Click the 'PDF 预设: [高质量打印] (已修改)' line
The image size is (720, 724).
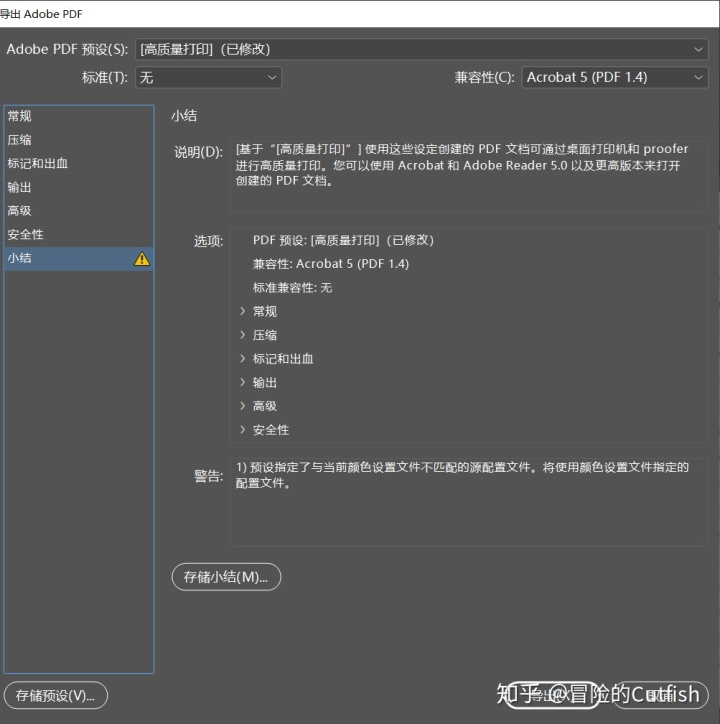tap(343, 240)
